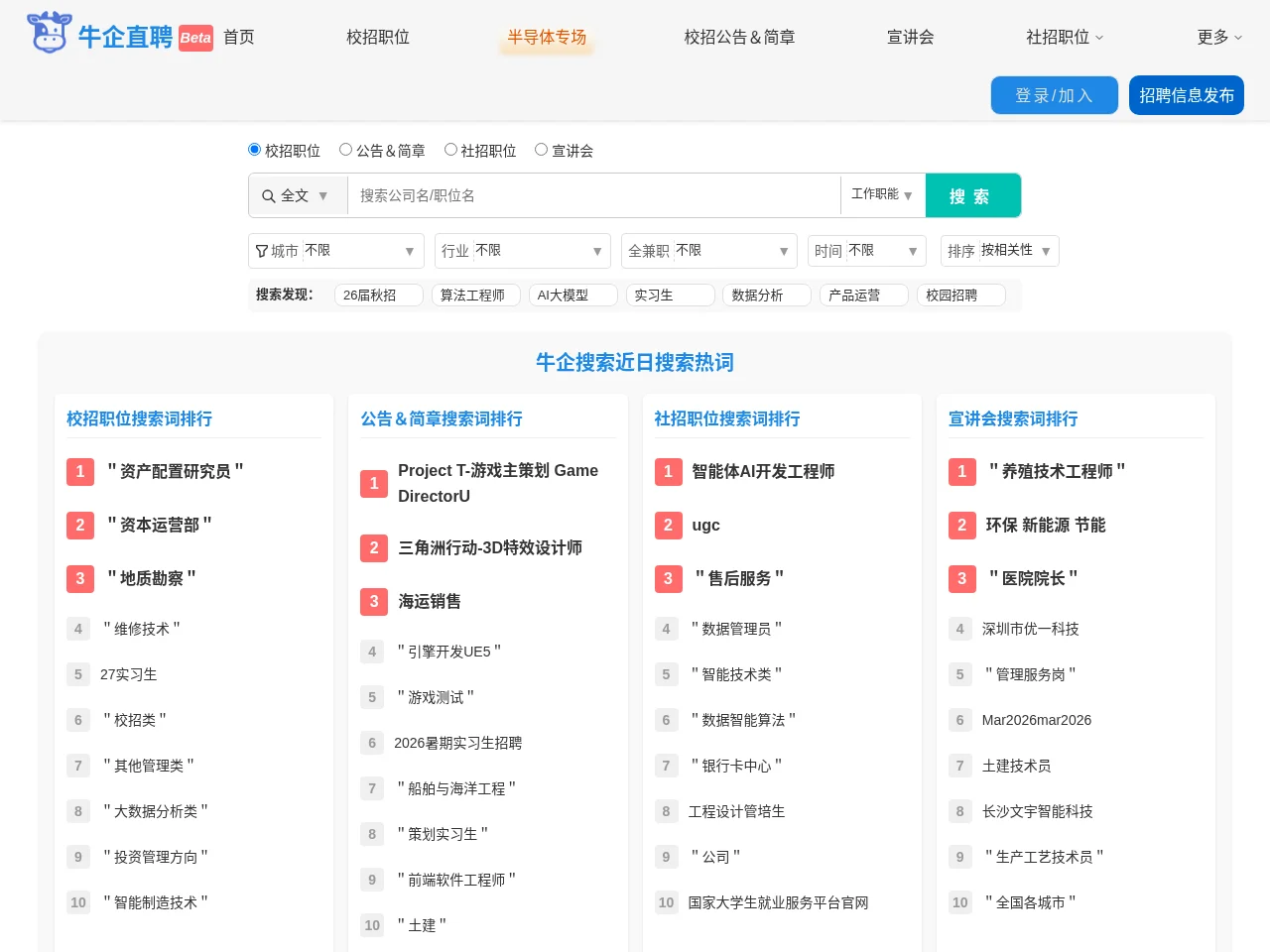Click Mar2026mar2026 ranking entry
The width and height of the screenshot is (1270, 952).
(1037, 720)
